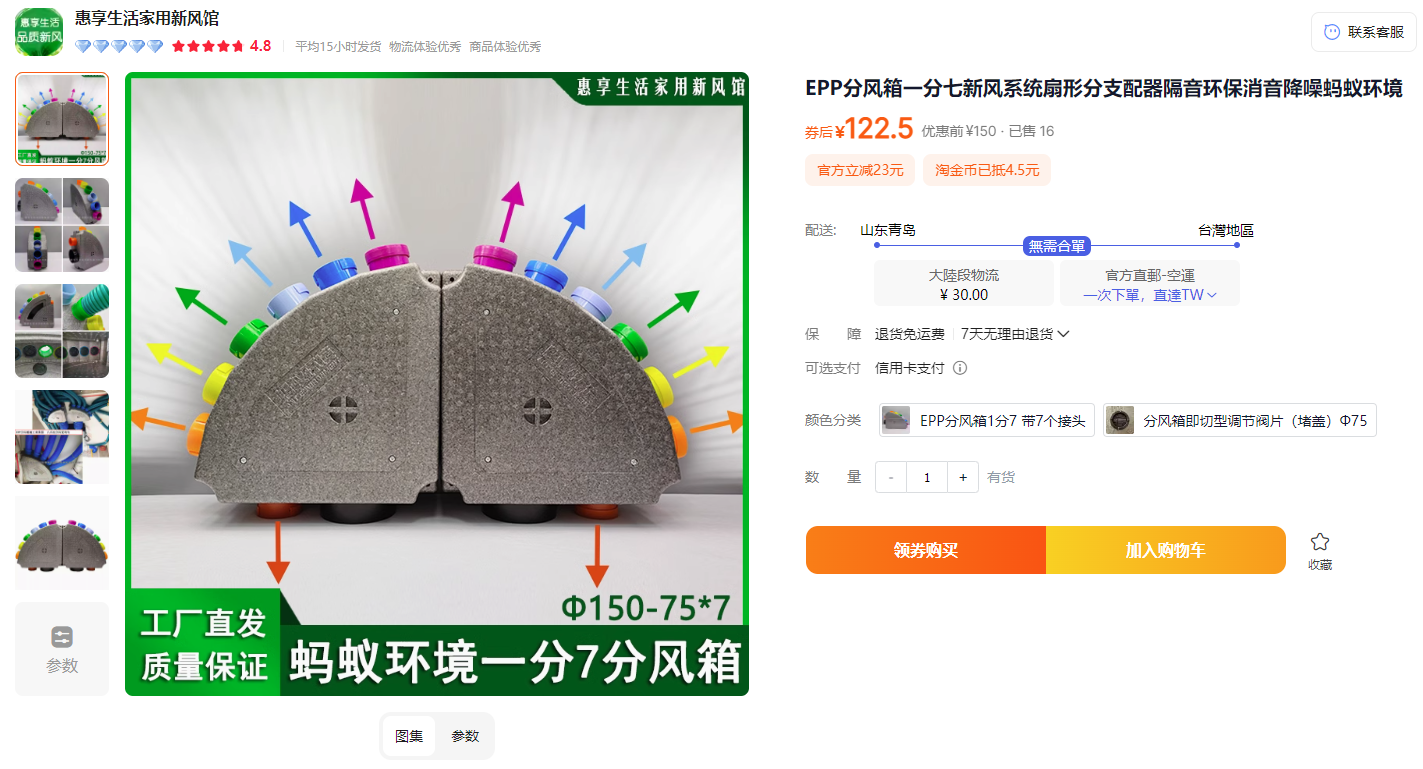1423x769 pixels.
Task: Click the red star rating icons
Action: pyautogui.click(x=207, y=46)
